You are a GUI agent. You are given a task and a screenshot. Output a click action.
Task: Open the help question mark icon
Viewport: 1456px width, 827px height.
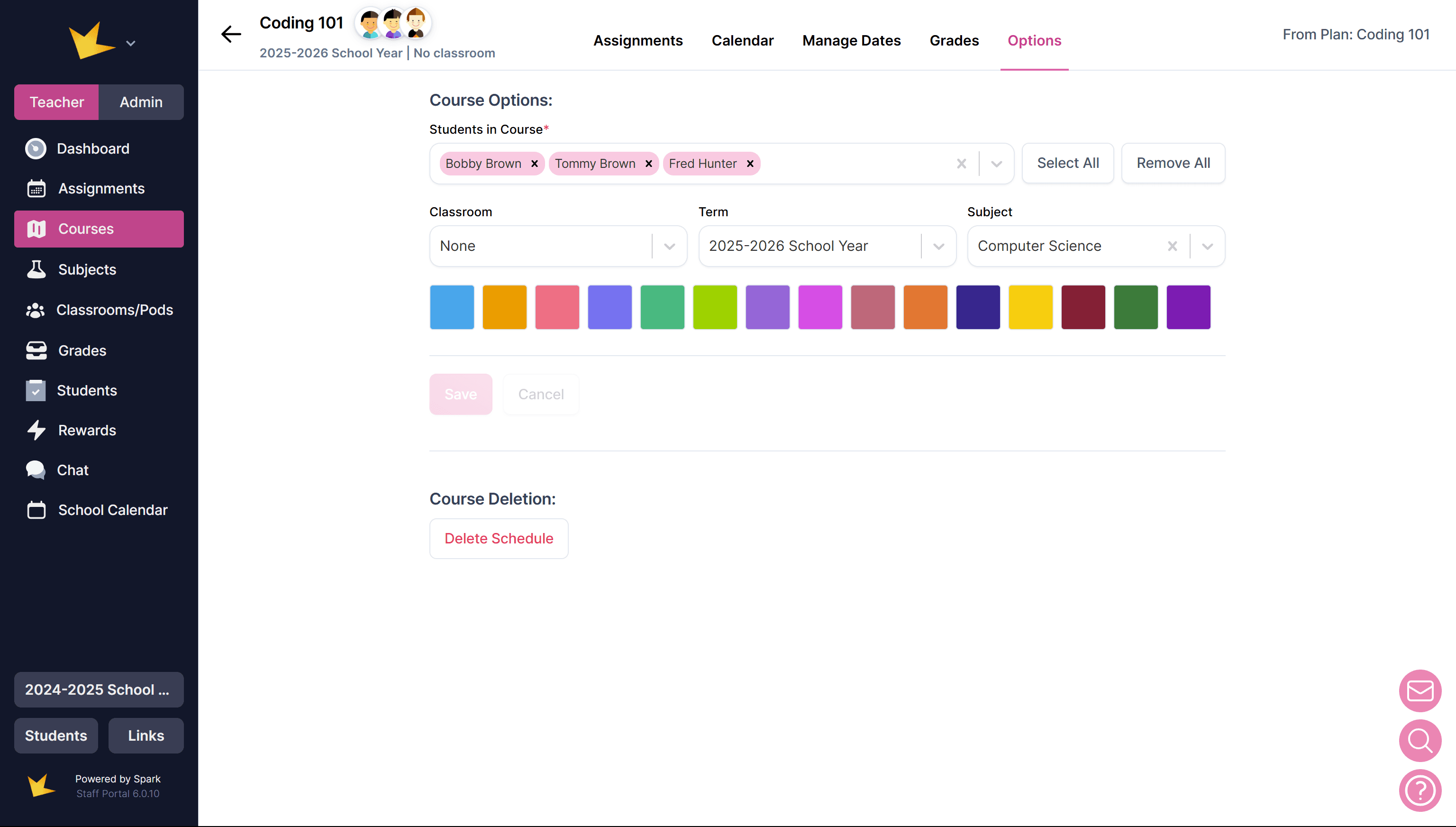1420,790
